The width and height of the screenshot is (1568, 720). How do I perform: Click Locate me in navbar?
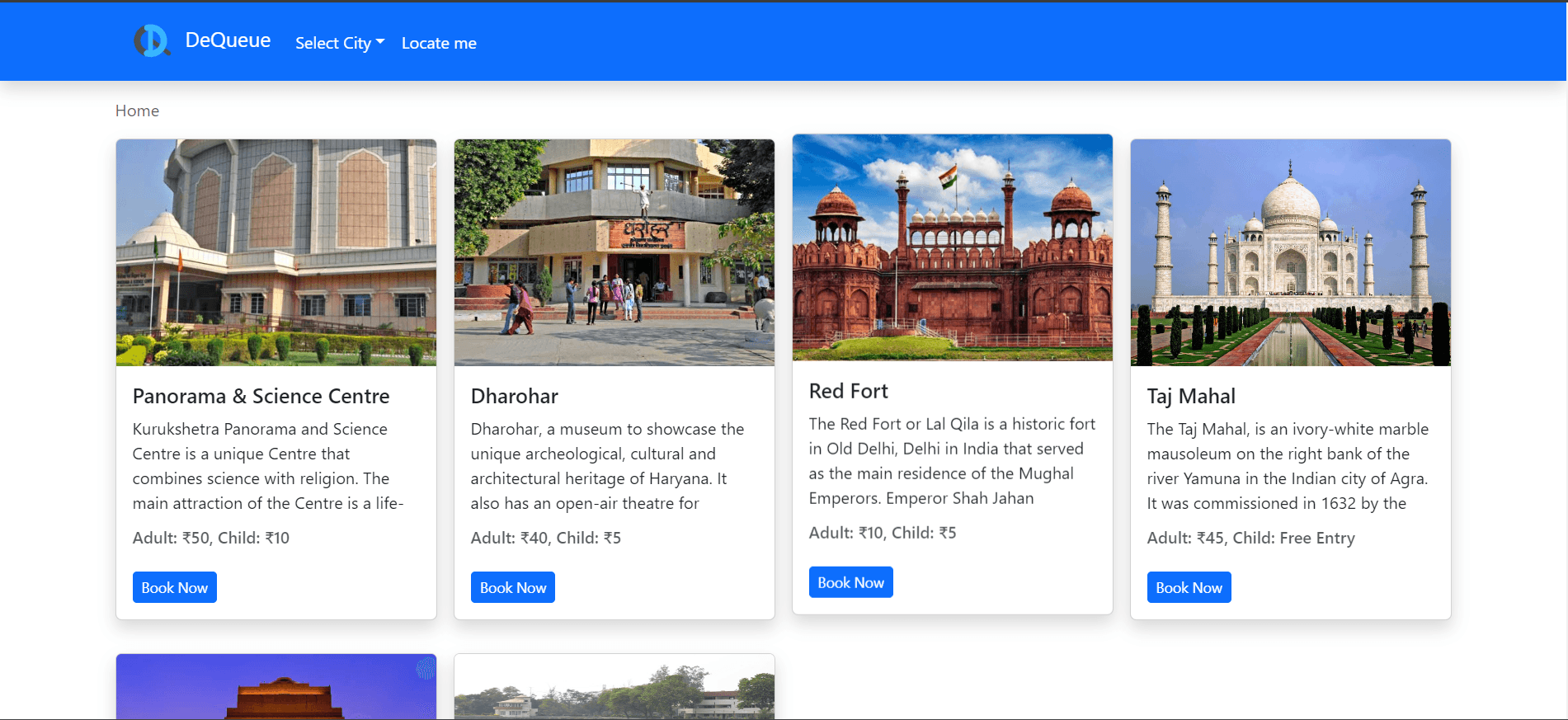click(439, 43)
